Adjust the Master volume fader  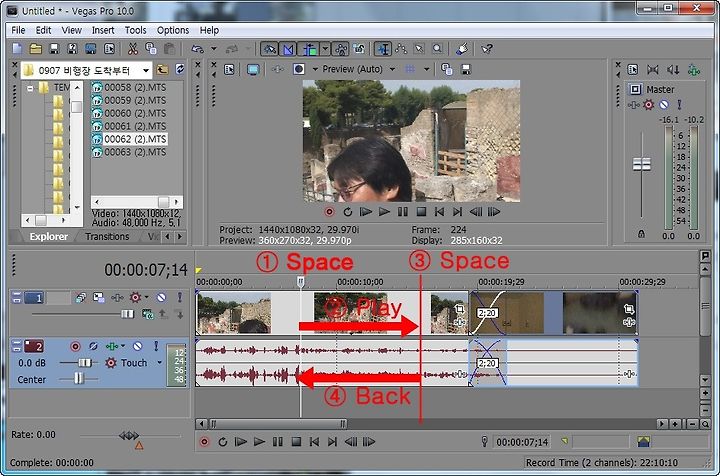[641, 164]
